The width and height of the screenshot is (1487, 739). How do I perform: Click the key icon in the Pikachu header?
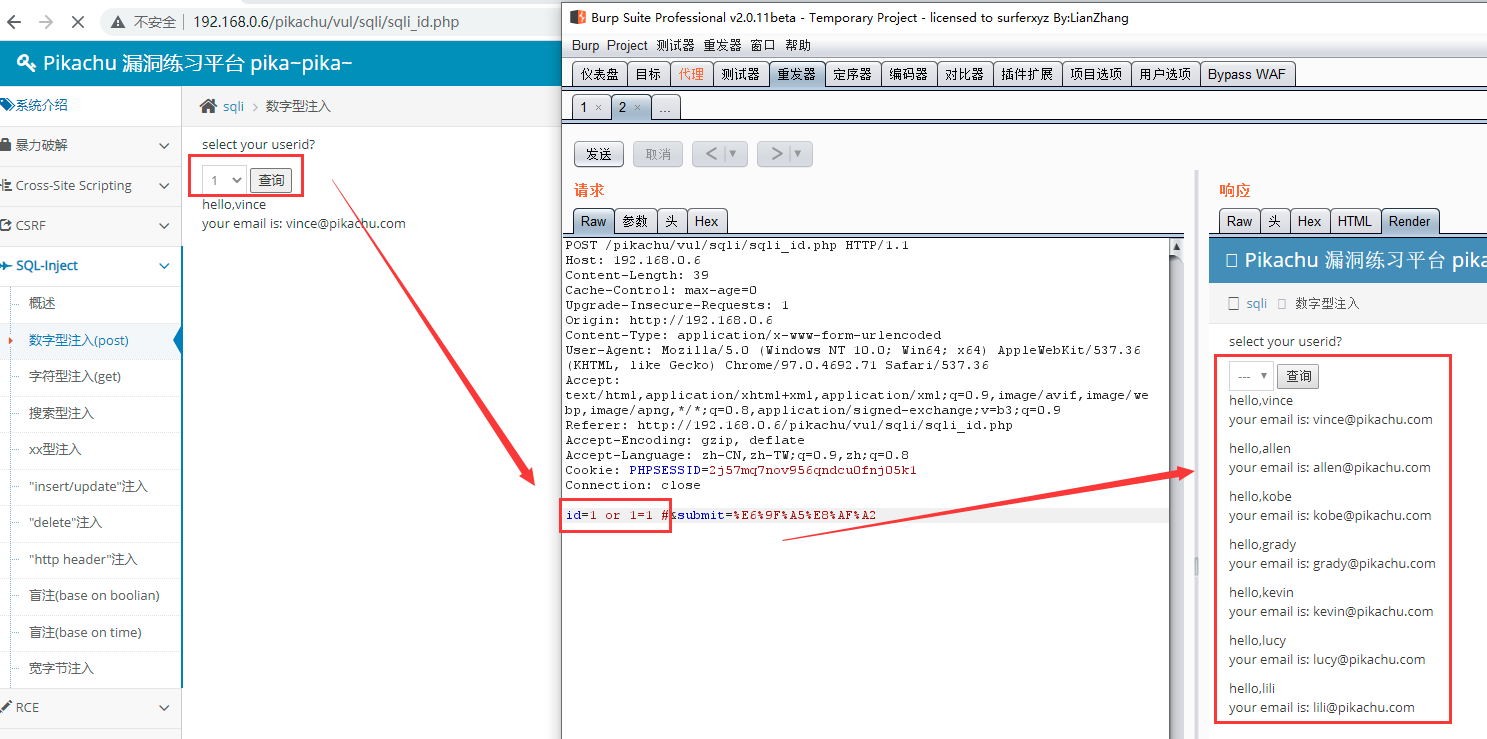(x=27, y=64)
